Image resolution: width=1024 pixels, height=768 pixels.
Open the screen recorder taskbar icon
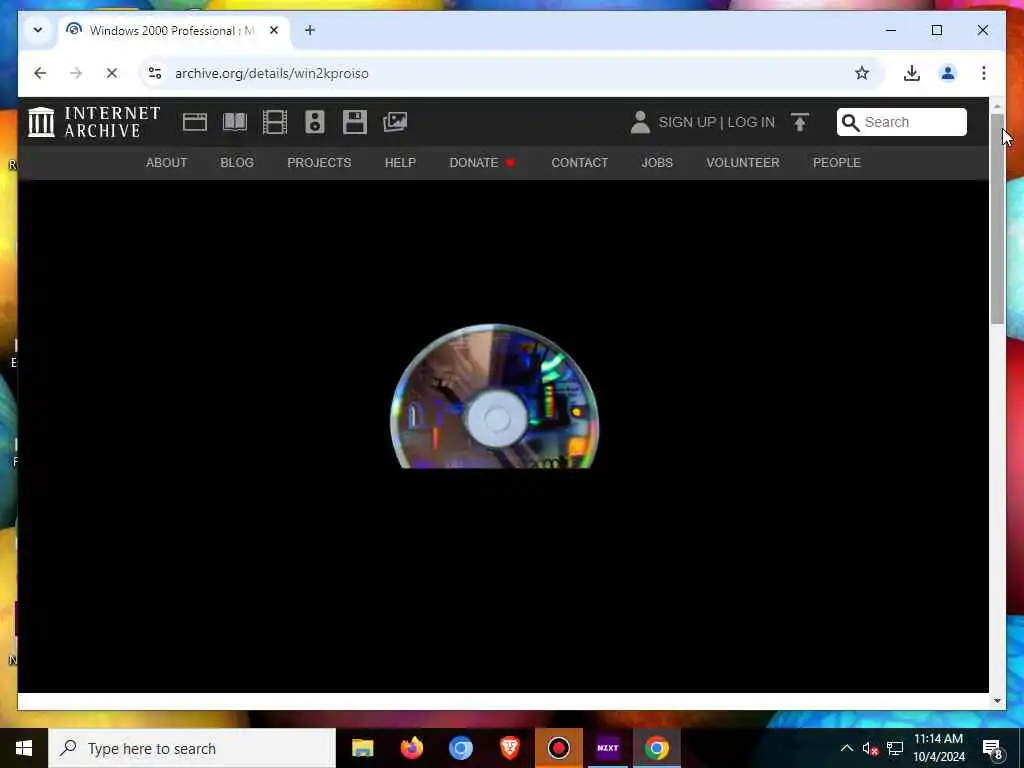pyautogui.click(x=558, y=748)
